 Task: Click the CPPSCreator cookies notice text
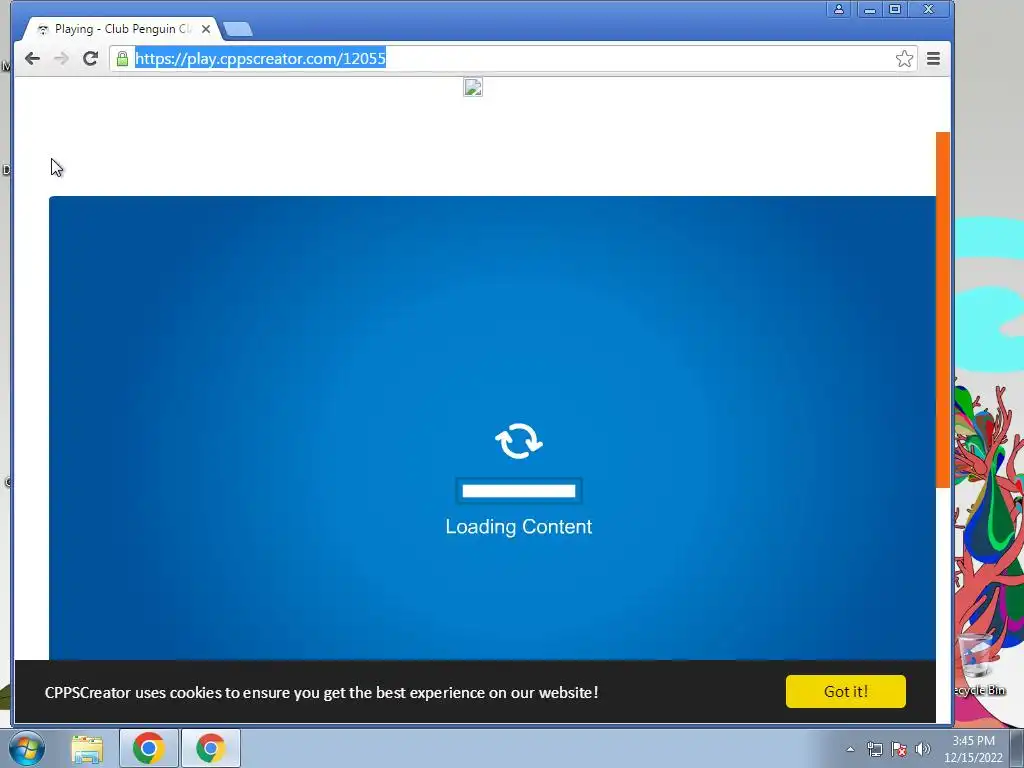(x=321, y=692)
